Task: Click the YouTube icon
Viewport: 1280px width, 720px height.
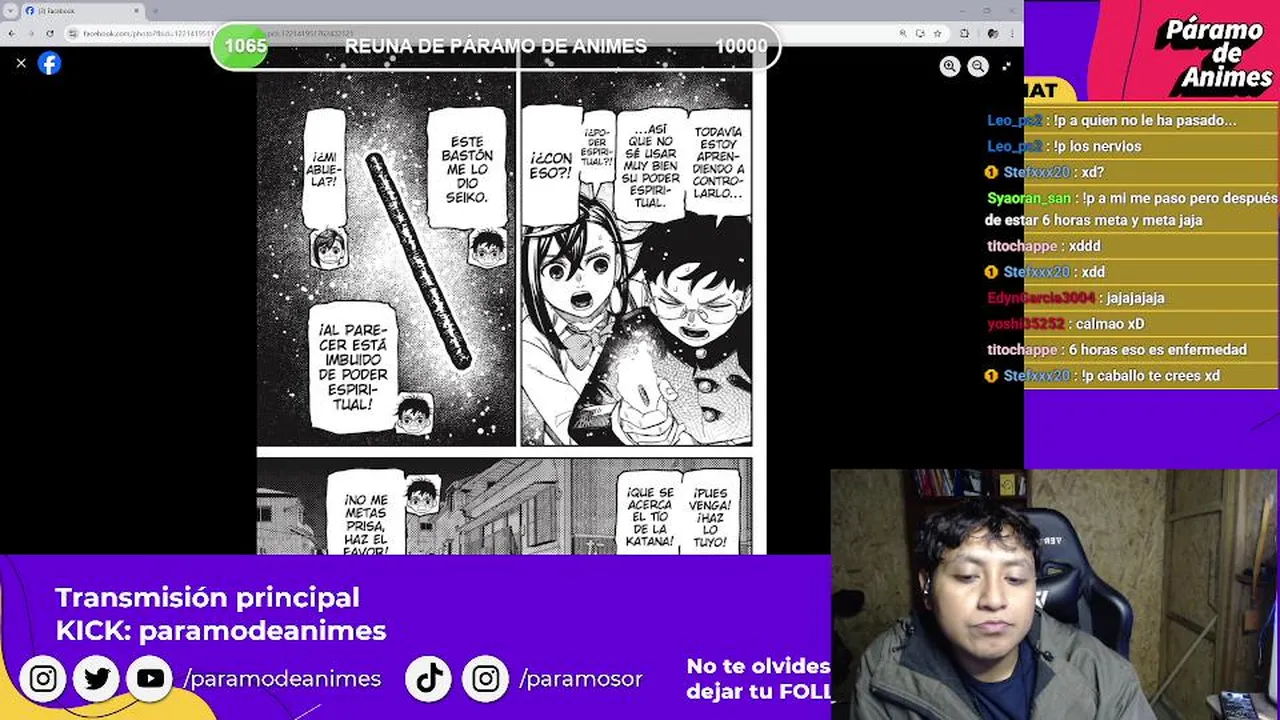Action: point(151,679)
